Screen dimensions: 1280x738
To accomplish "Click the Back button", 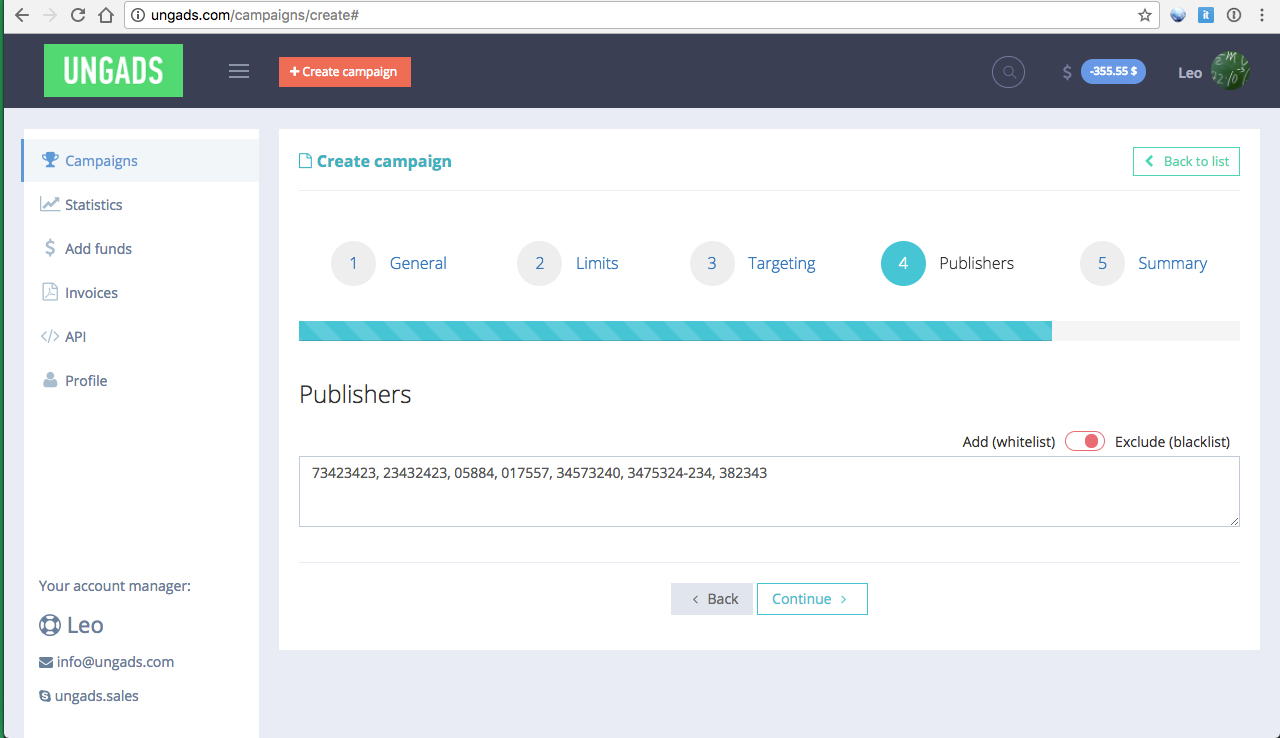I will click(712, 599).
